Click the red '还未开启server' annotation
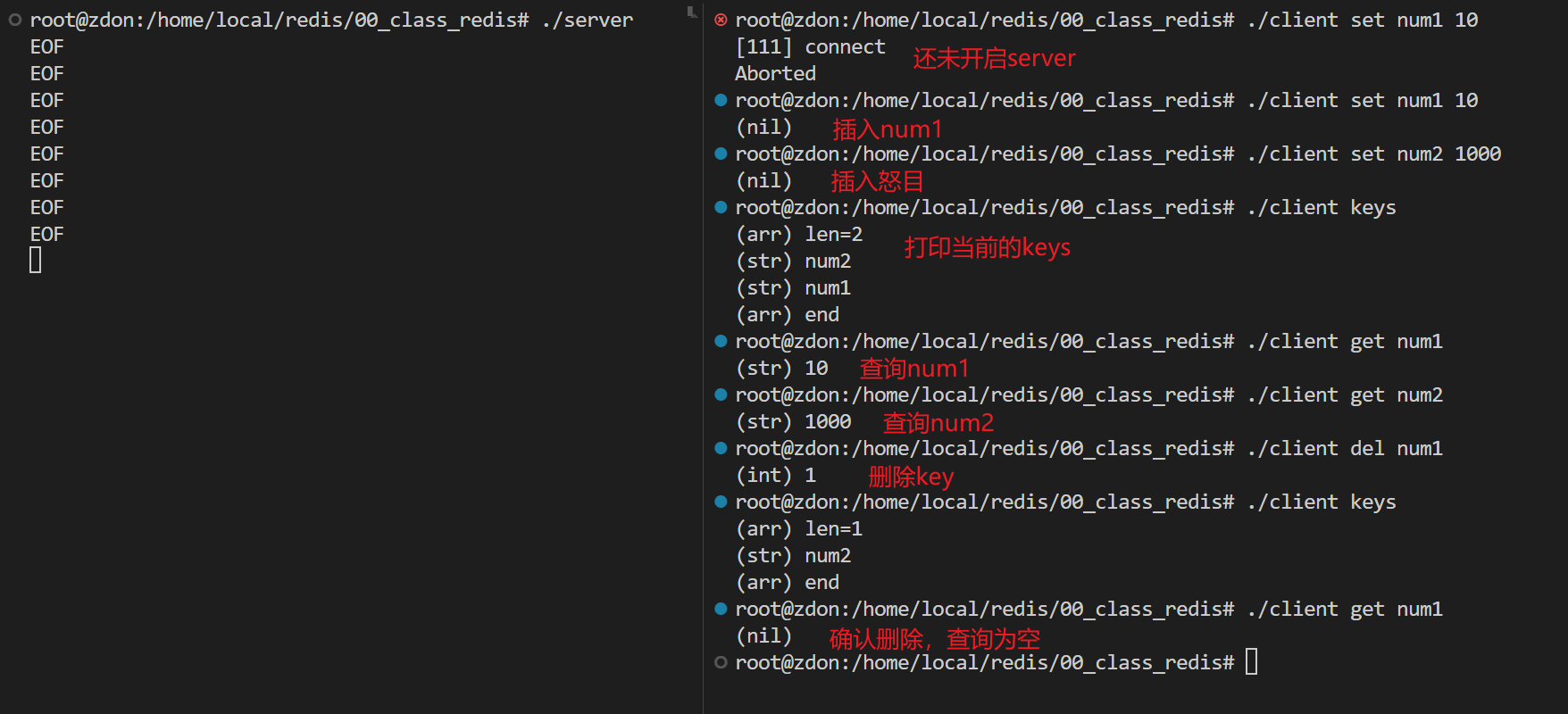The image size is (1568, 714). [x=994, y=59]
